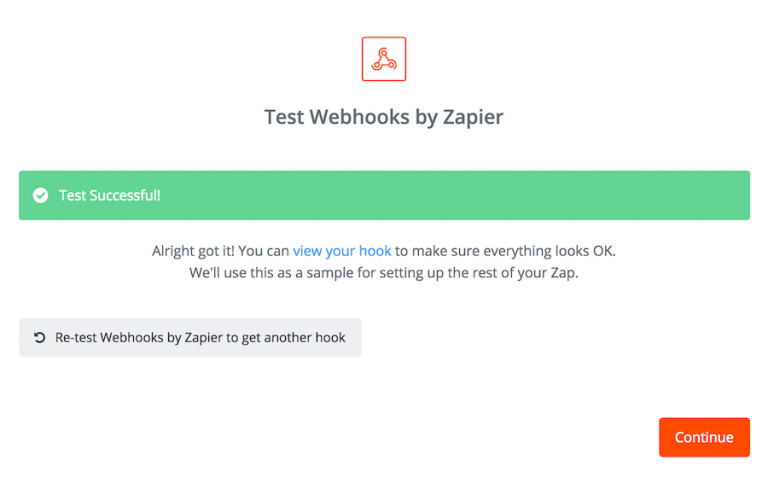
Task: Tap the success tick circle beside Test Successful
Action: pos(40,195)
